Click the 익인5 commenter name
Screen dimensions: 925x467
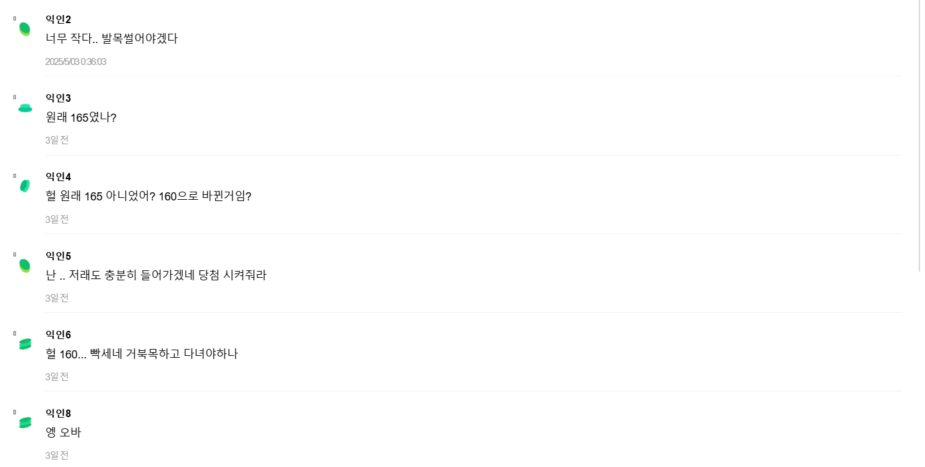click(x=58, y=256)
